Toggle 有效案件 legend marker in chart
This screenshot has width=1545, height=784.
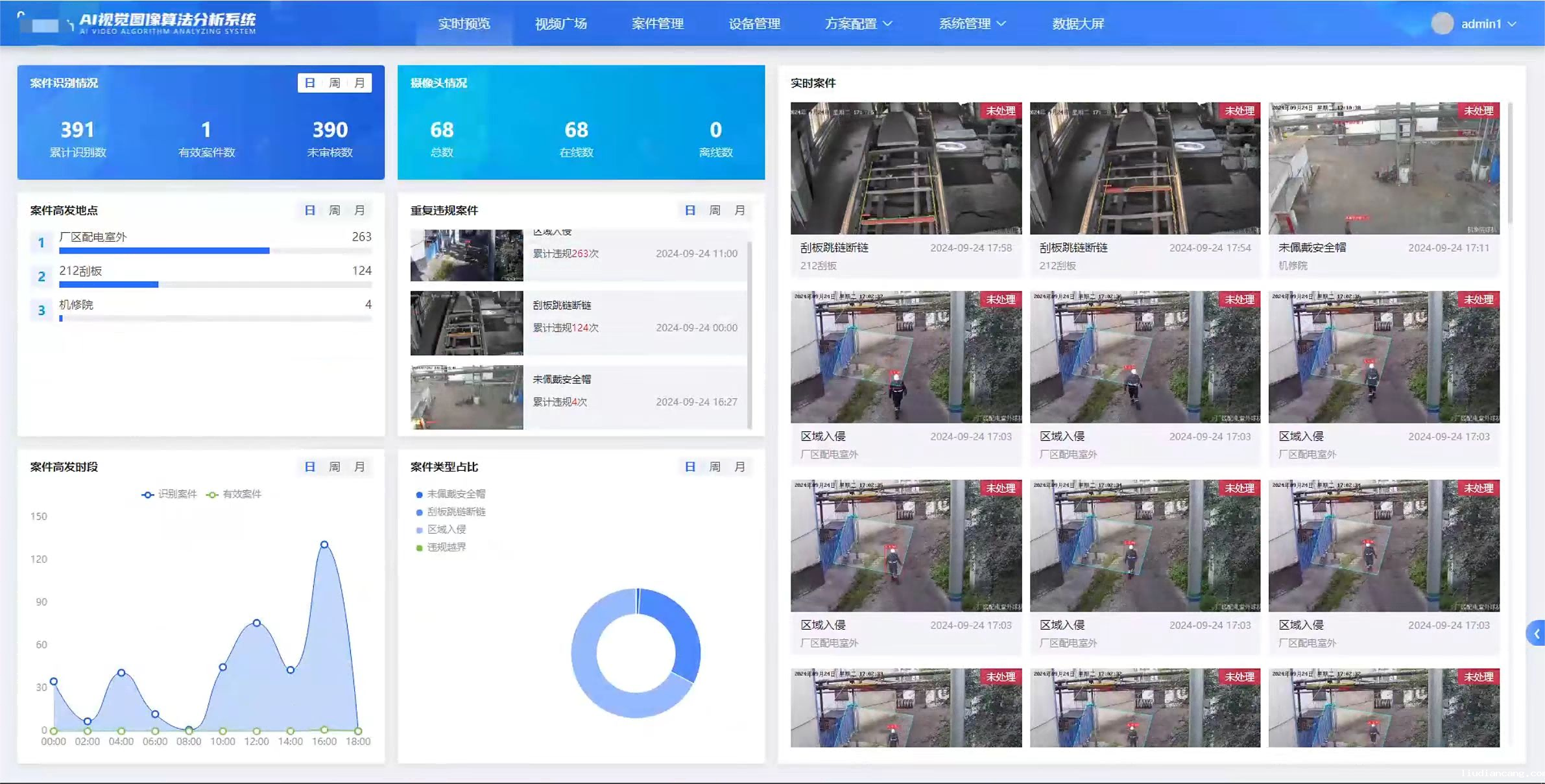click(212, 495)
